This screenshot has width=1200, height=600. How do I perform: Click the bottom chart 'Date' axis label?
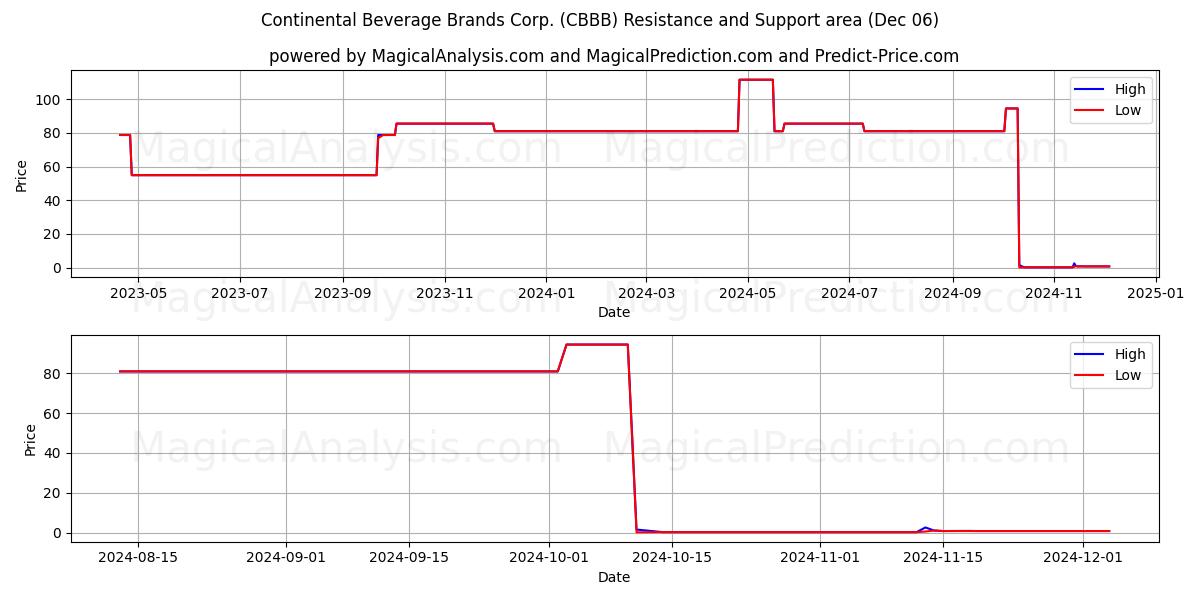click(614, 577)
